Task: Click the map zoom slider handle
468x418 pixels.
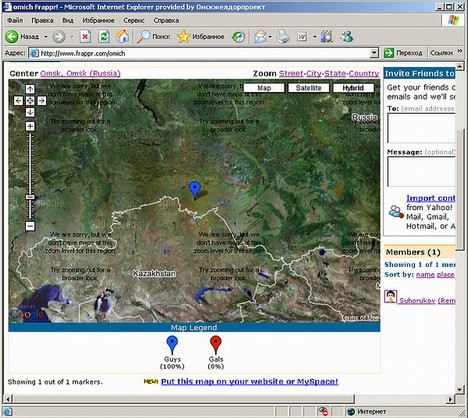Action: coord(30,197)
